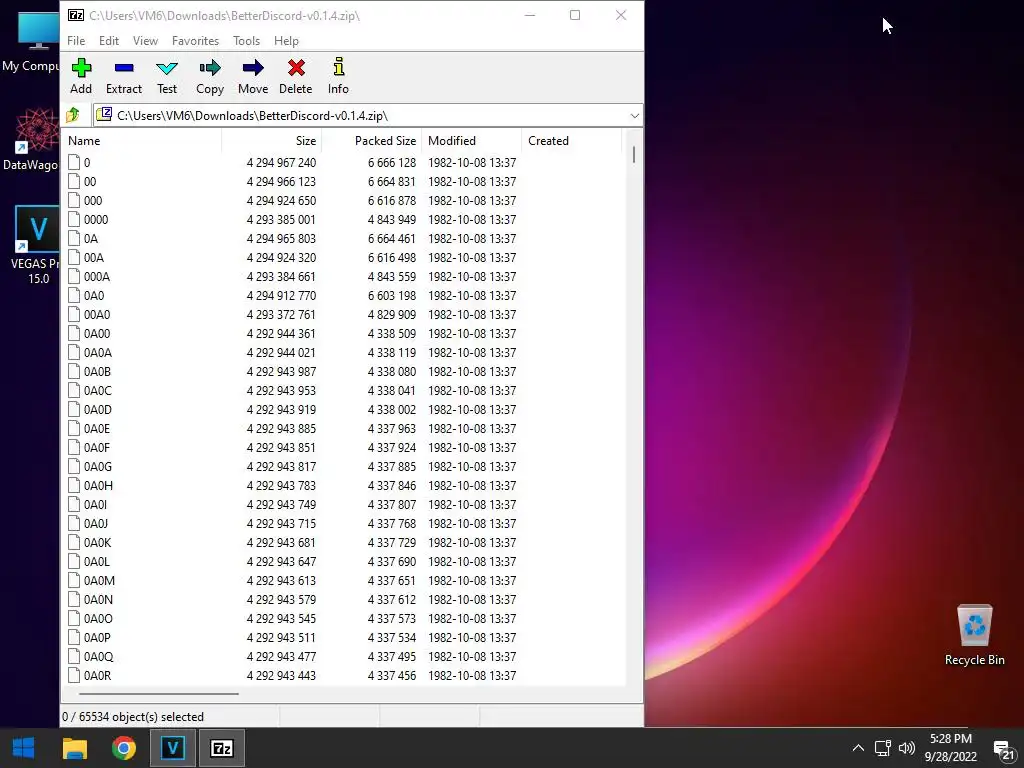Open the View menu
The height and width of the screenshot is (768, 1024).
145,40
